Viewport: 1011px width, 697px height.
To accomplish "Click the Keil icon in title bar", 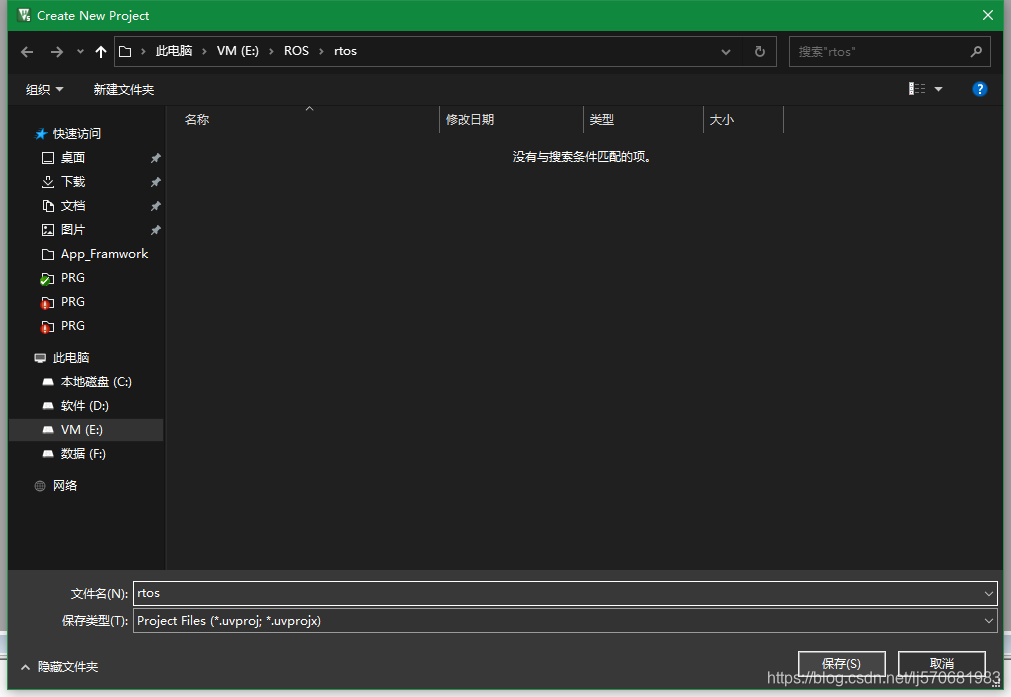I will point(25,15).
